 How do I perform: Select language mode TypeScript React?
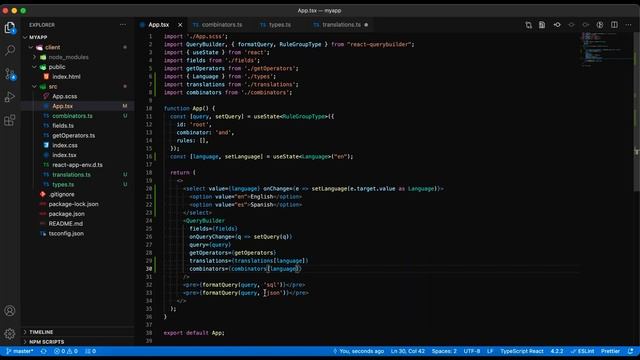522,351
